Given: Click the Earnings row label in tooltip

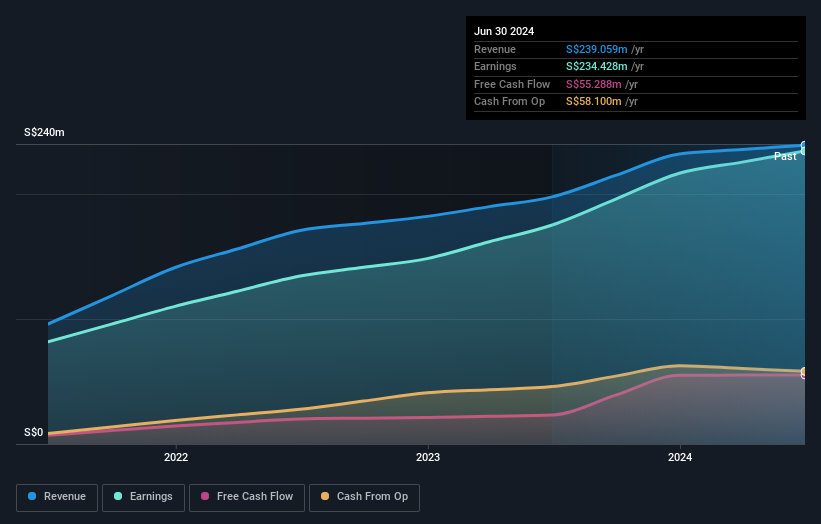Looking at the screenshot, I should click(x=495, y=66).
